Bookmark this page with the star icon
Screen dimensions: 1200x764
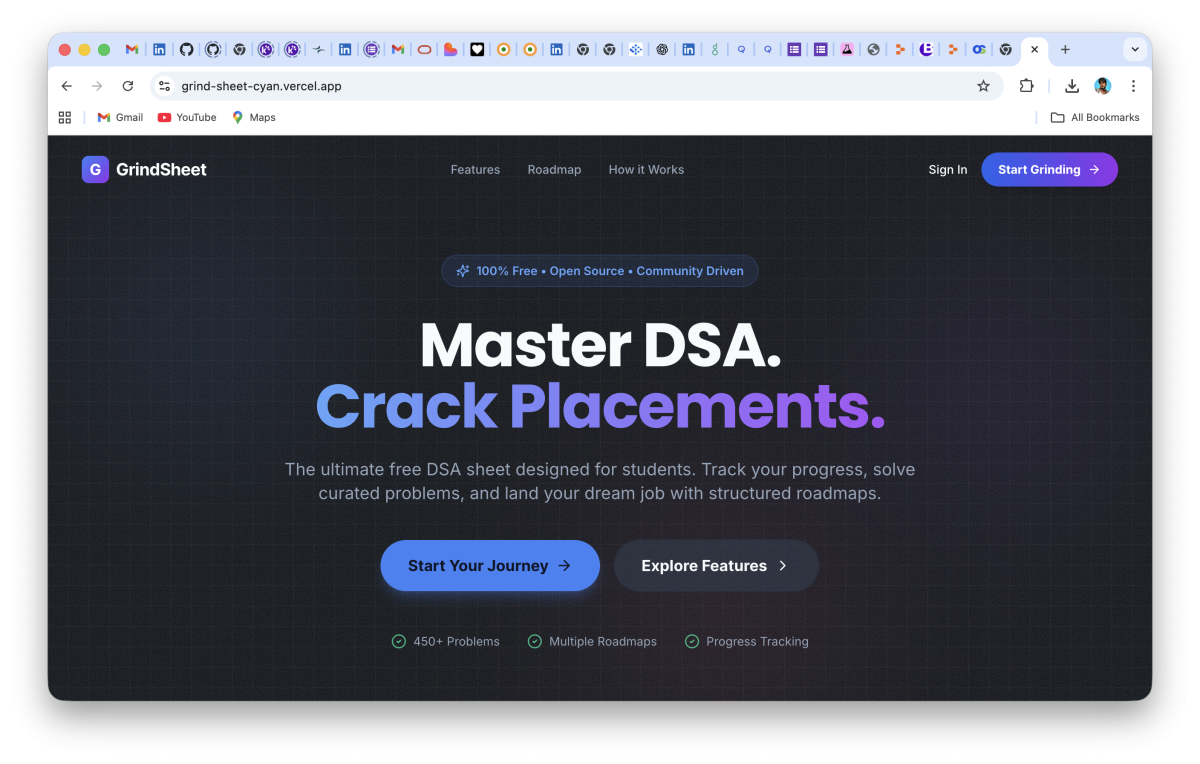(x=983, y=86)
